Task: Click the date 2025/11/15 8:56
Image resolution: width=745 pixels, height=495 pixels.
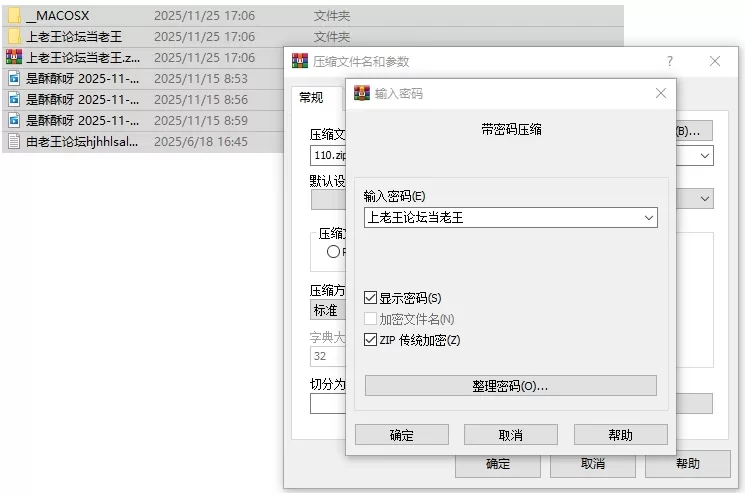Action: (x=201, y=99)
